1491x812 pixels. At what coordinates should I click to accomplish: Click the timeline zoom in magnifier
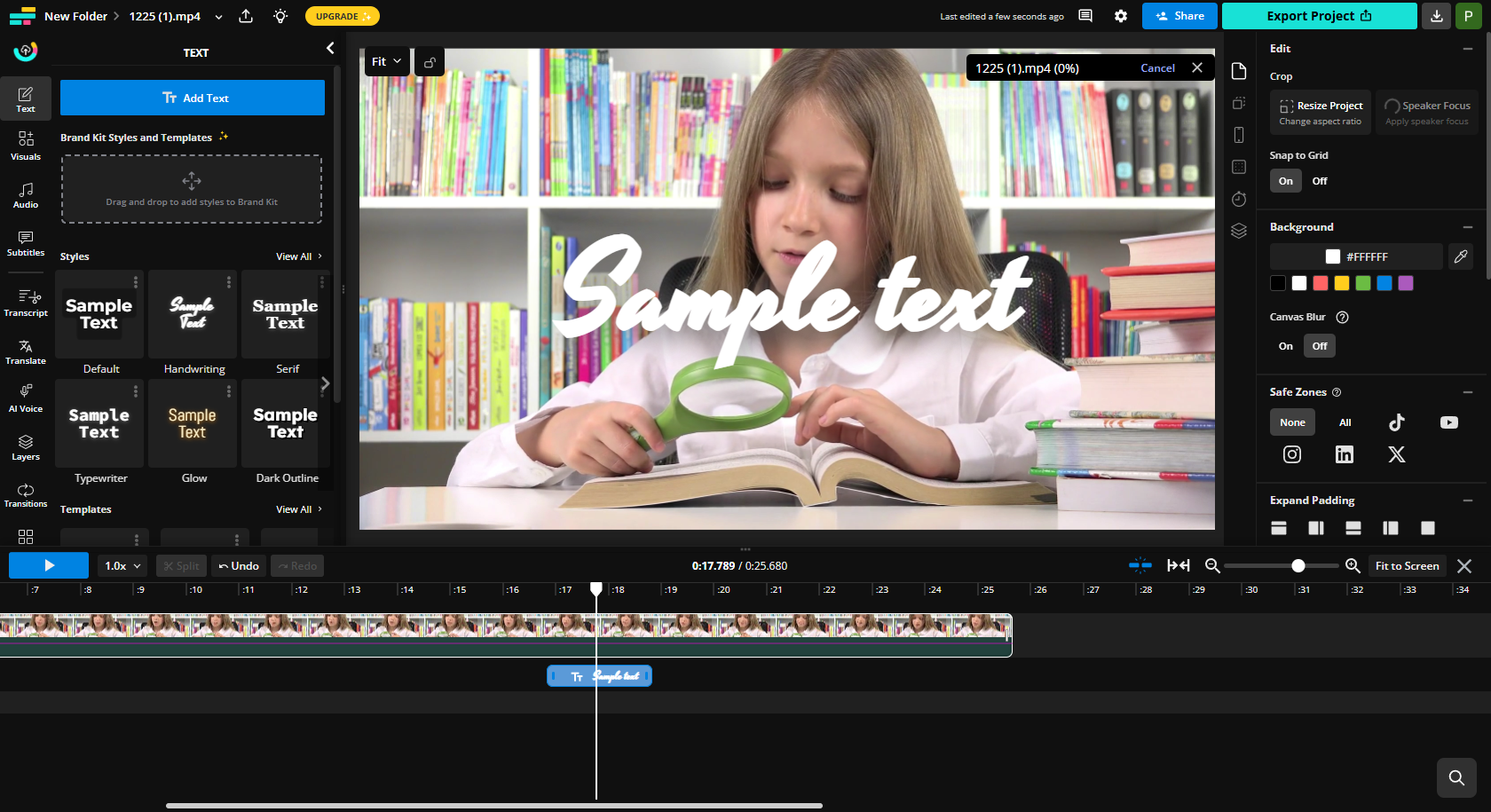[1353, 565]
